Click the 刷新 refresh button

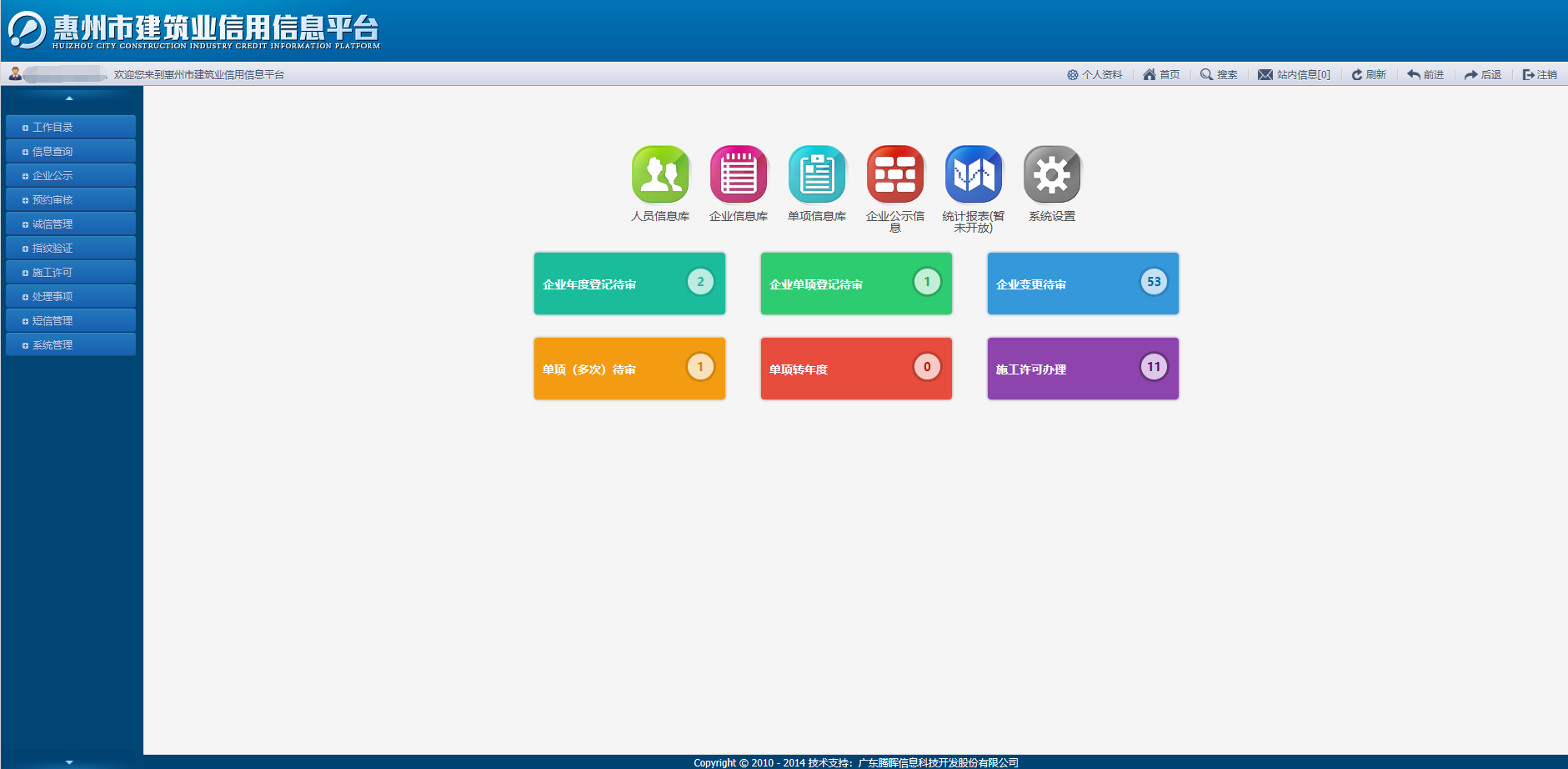1369,74
